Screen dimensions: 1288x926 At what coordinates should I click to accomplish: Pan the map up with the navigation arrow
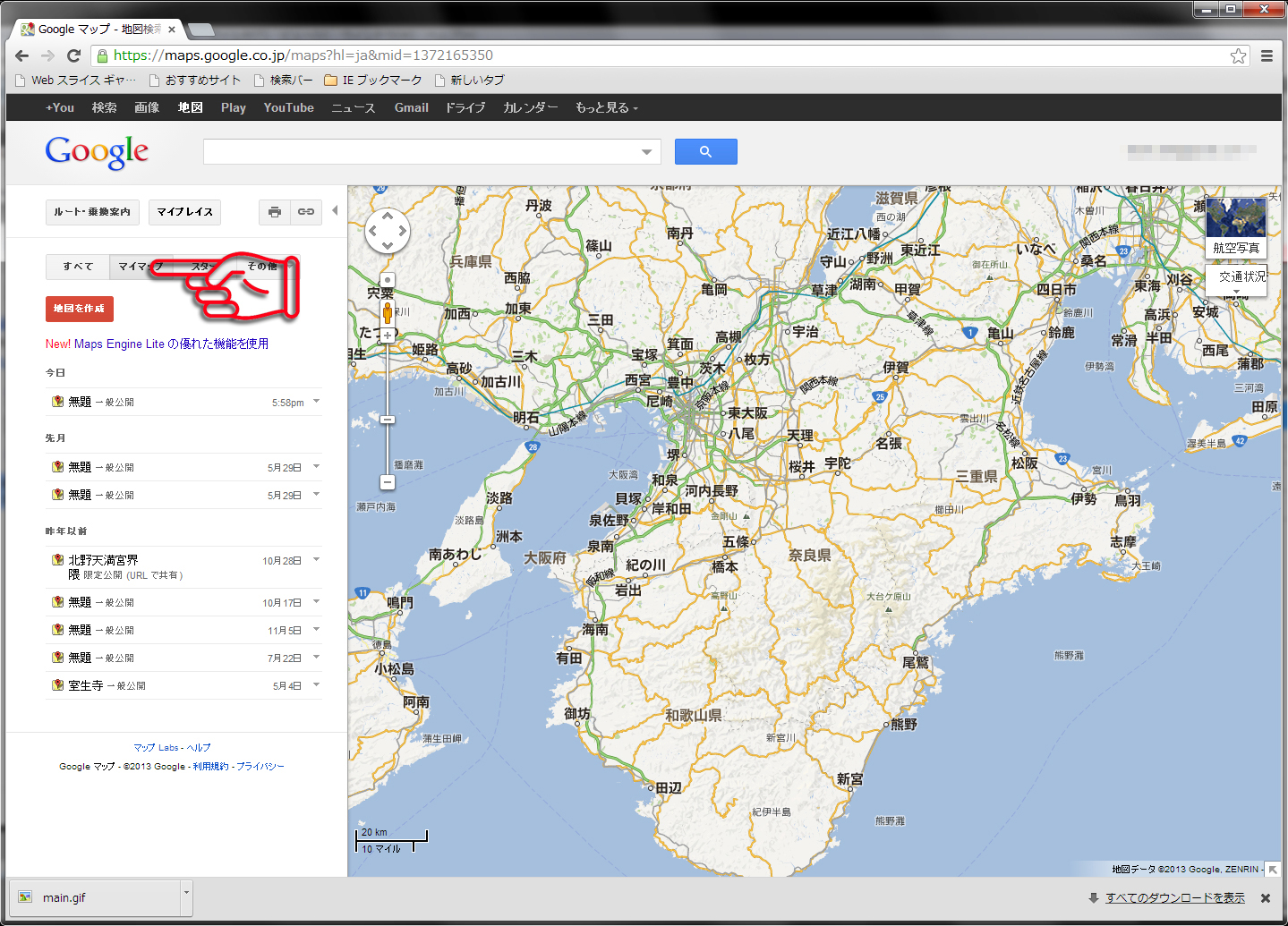[388, 216]
